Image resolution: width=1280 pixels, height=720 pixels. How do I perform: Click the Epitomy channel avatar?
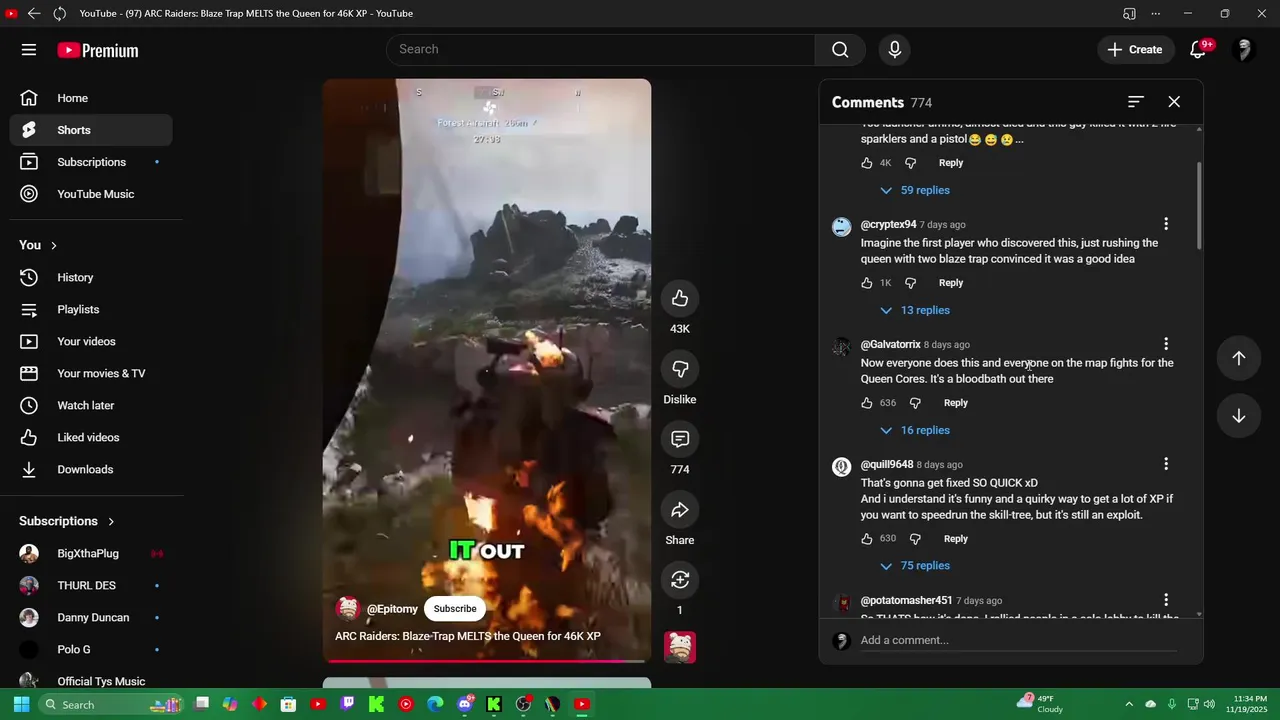(348, 608)
